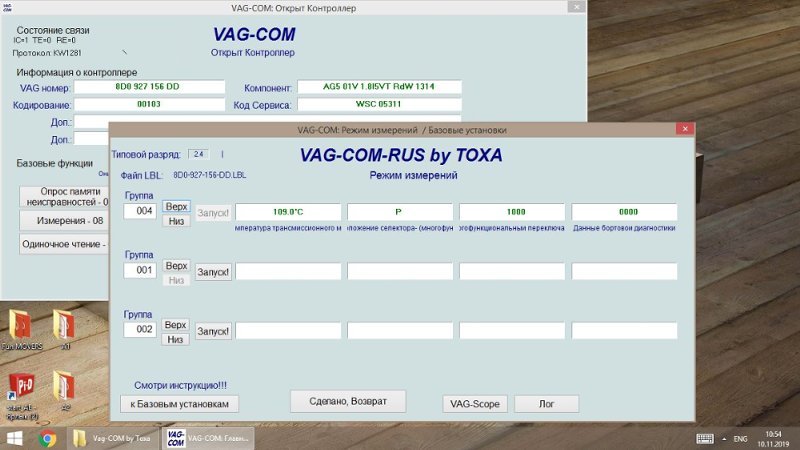
Task: Switch to Базовым установкам mode
Action: pyautogui.click(x=180, y=404)
